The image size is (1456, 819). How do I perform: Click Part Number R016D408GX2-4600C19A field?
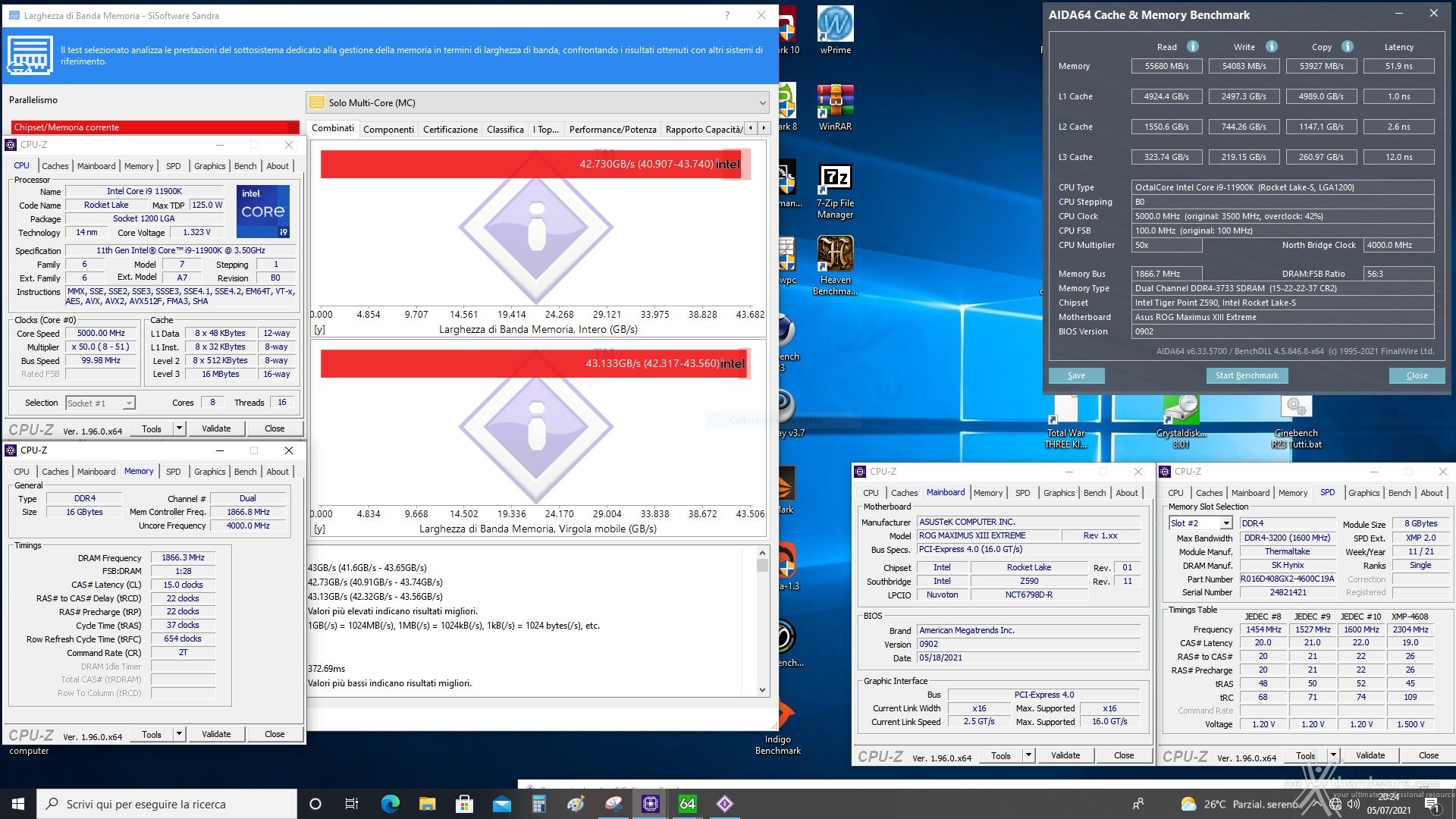[1287, 579]
